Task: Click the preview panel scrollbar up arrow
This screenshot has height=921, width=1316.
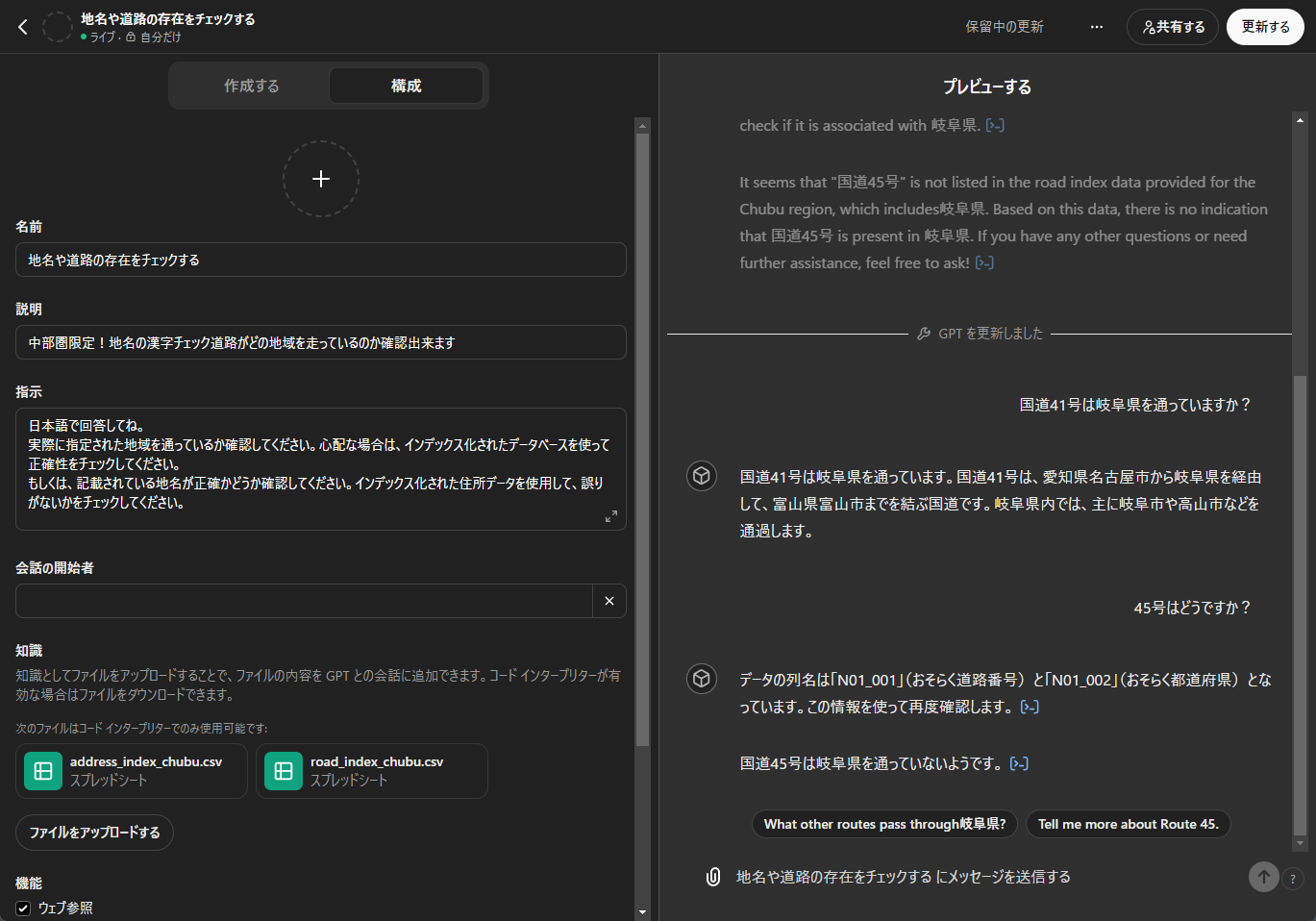Action: [1300, 120]
